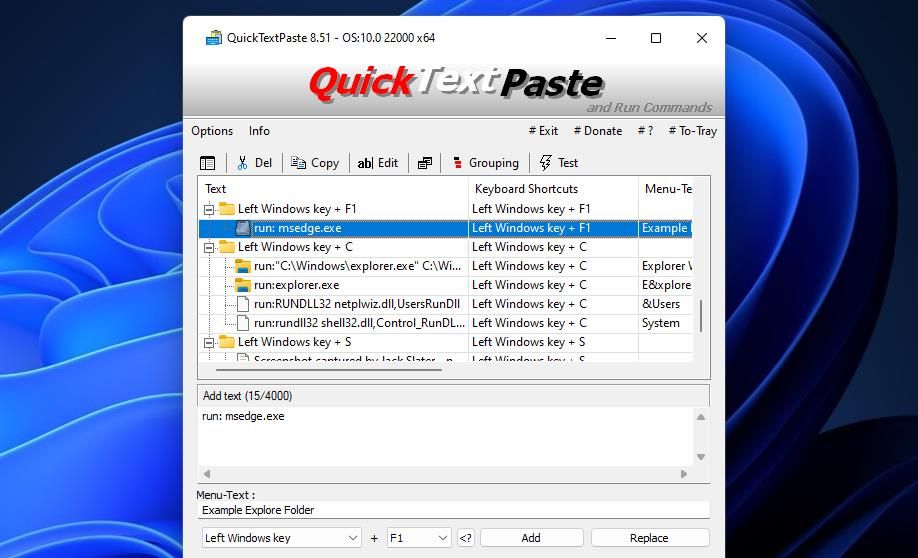Click the windows icon next to Edit

point(424,163)
